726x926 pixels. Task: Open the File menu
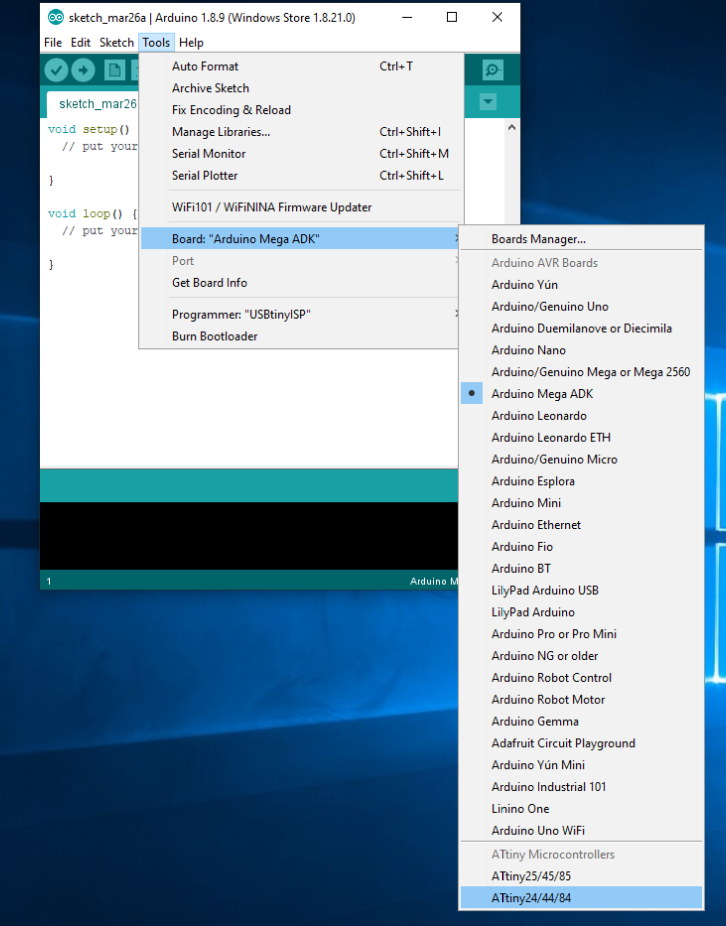pos(53,43)
